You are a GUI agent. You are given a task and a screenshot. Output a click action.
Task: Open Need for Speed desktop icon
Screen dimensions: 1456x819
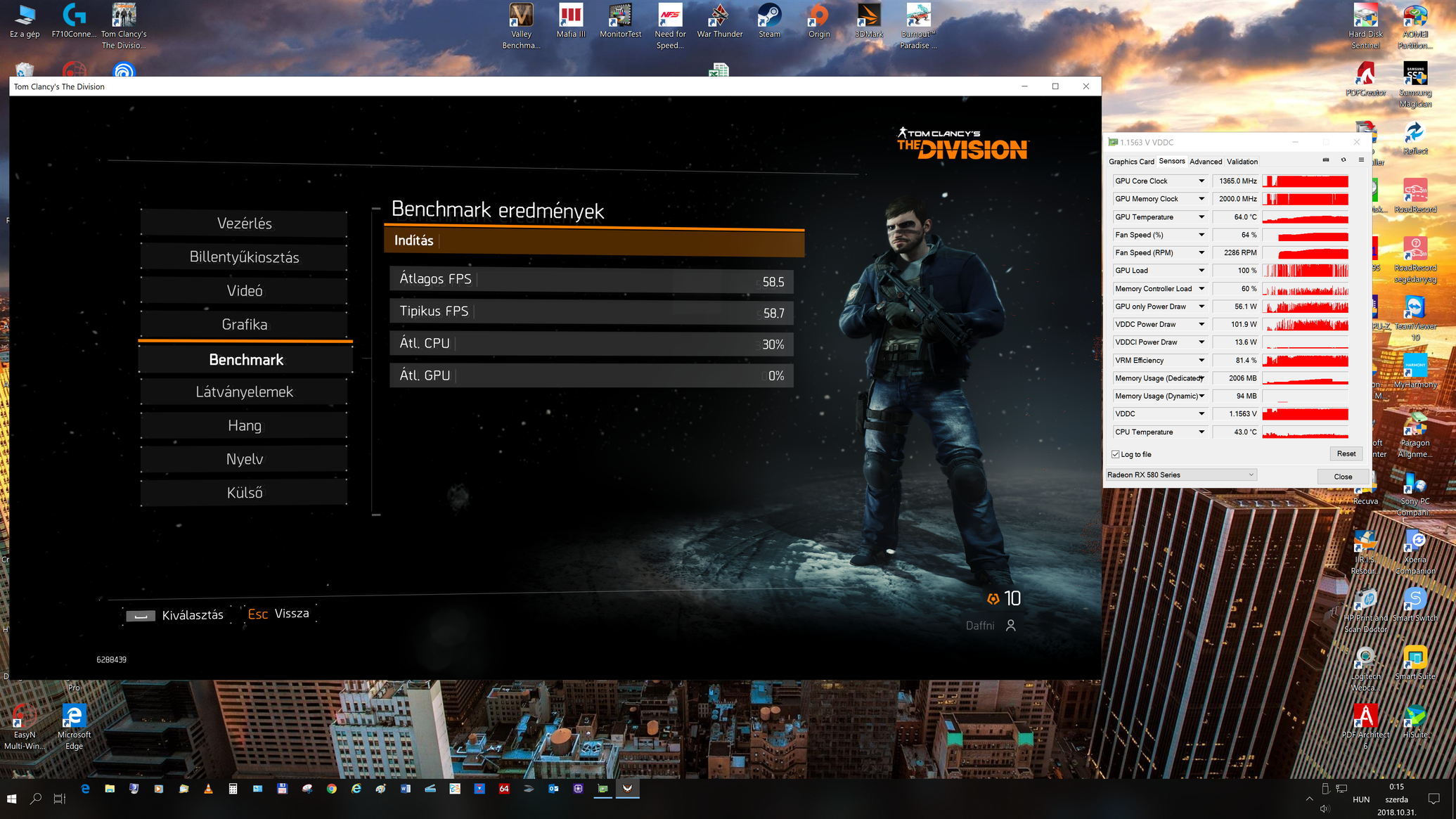670,26
